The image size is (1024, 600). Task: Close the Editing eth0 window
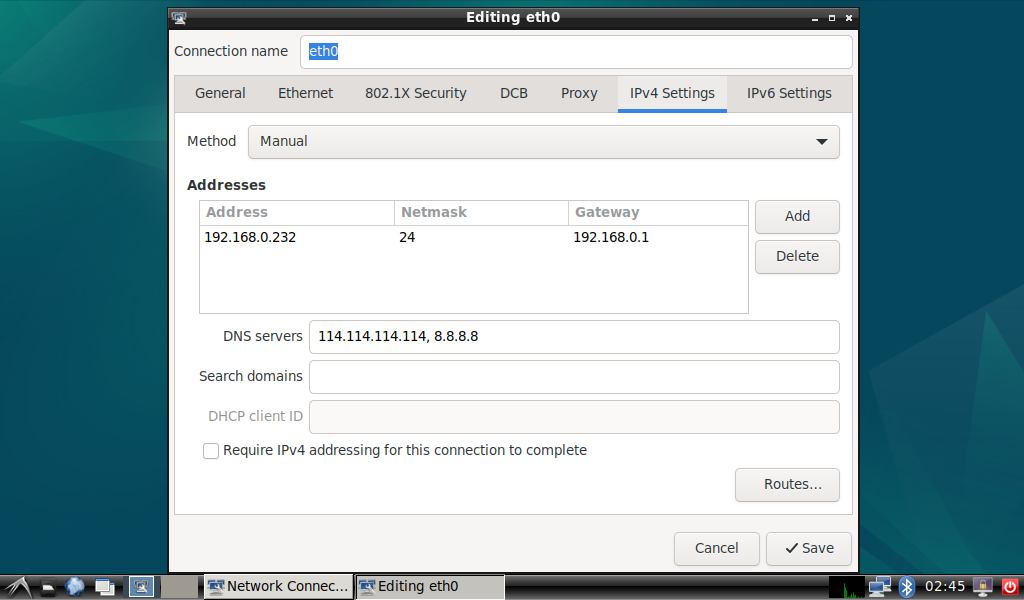coord(849,18)
